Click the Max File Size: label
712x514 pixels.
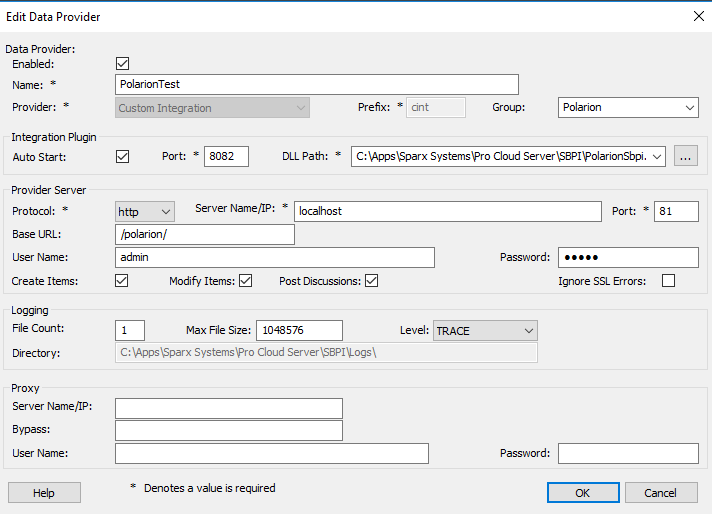point(218,330)
